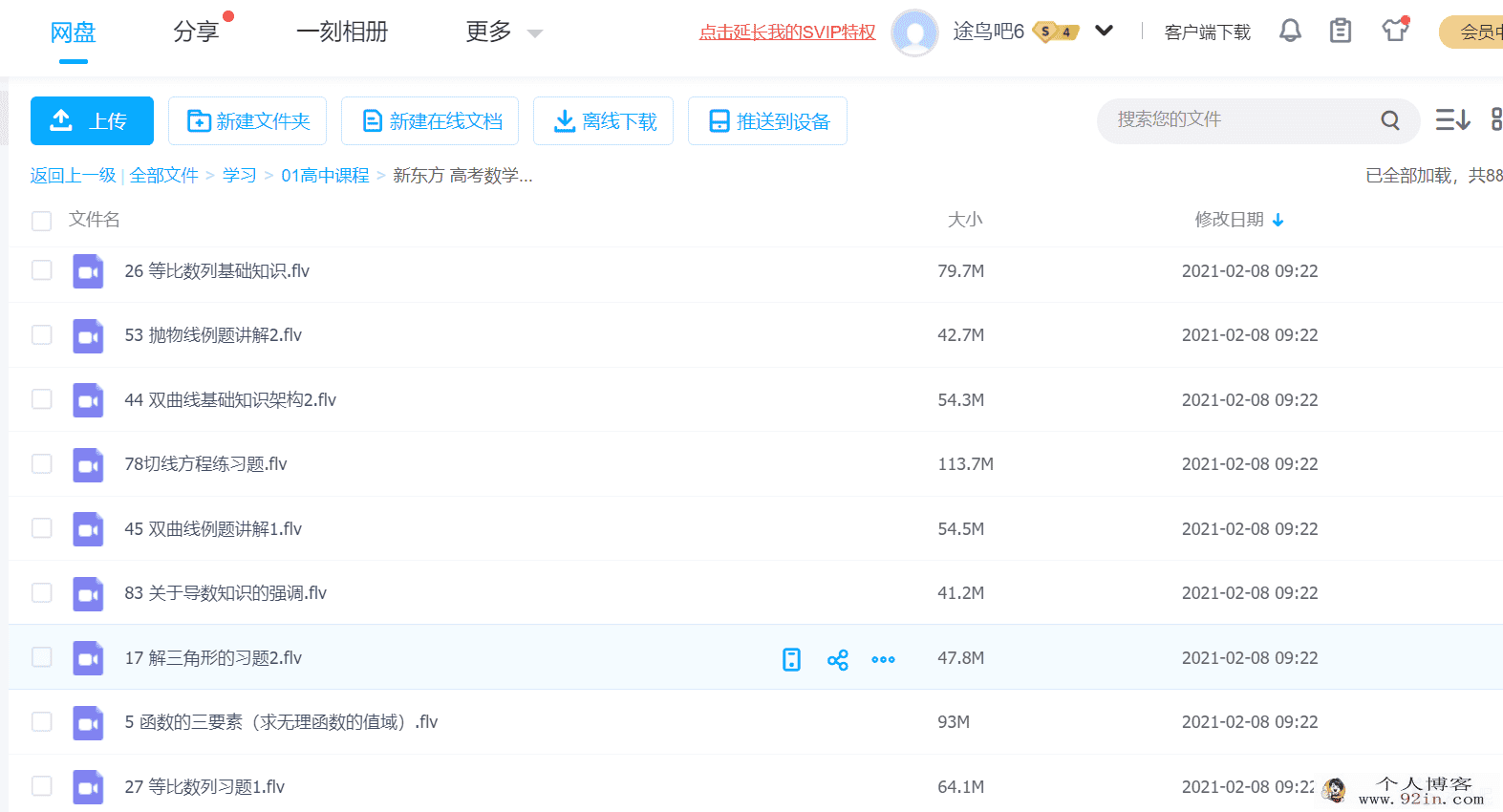Click 新建在线文档 button
The height and width of the screenshot is (812, 1503).
pyautogui.click(x=430, y=120)
